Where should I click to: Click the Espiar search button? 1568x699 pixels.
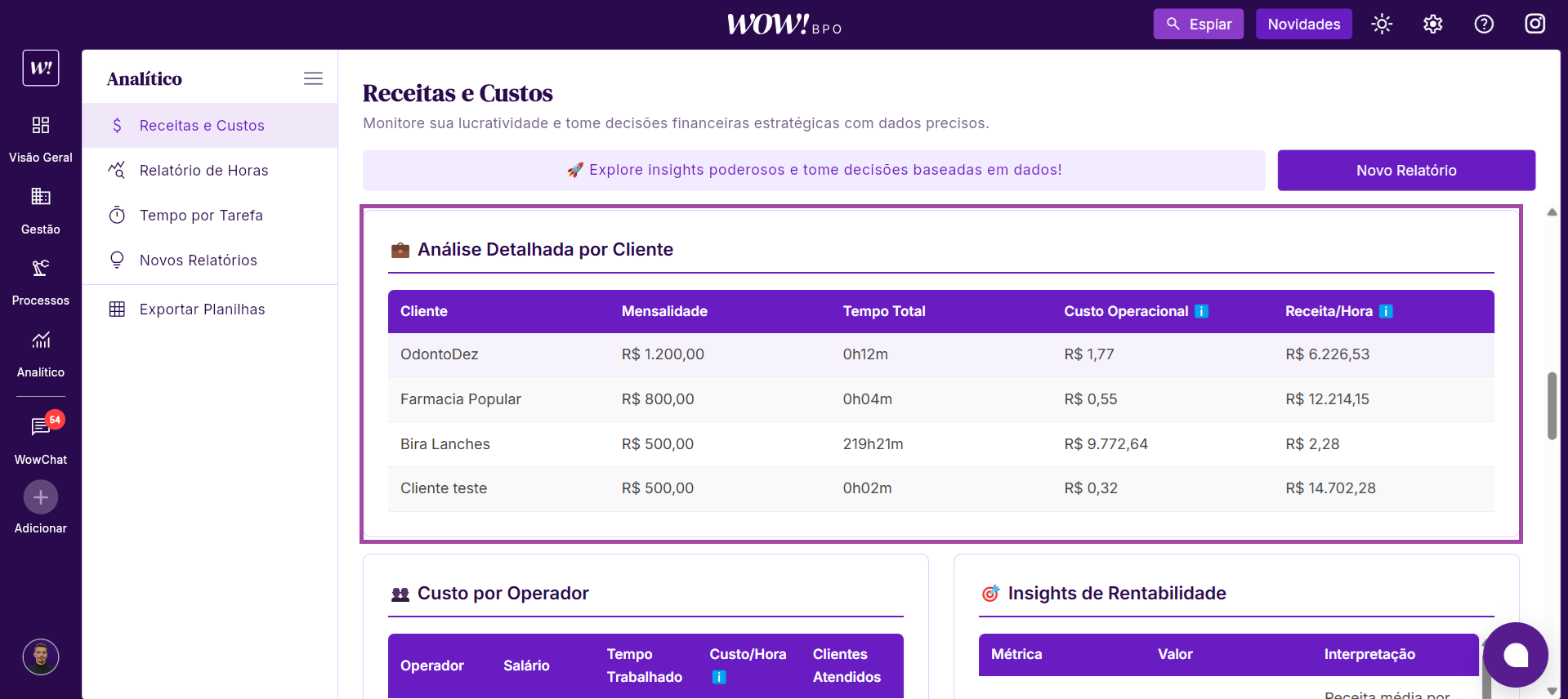(x=1198, y=24)
